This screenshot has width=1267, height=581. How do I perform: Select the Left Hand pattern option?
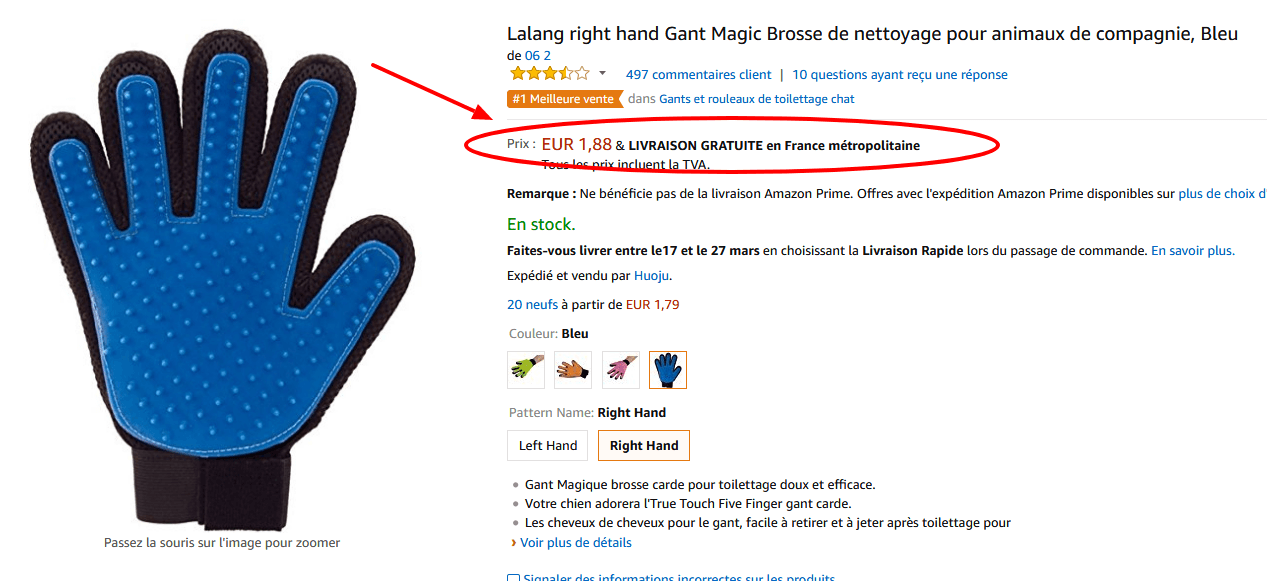547,445
